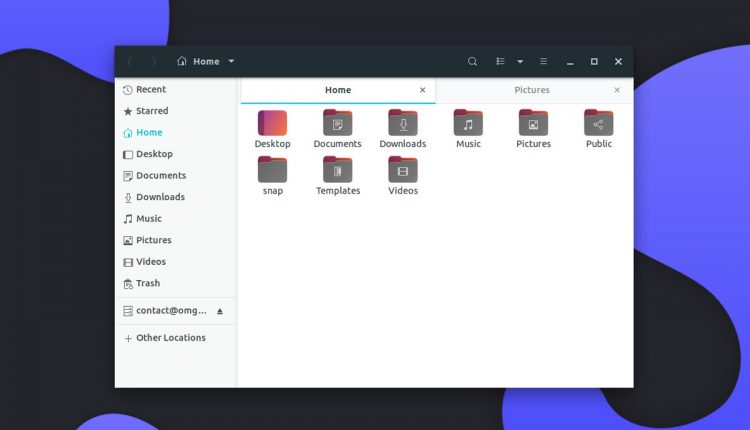750x430 pixels.
Task: Go to Desktop in the sidebar
Action: tap(176, 154)
